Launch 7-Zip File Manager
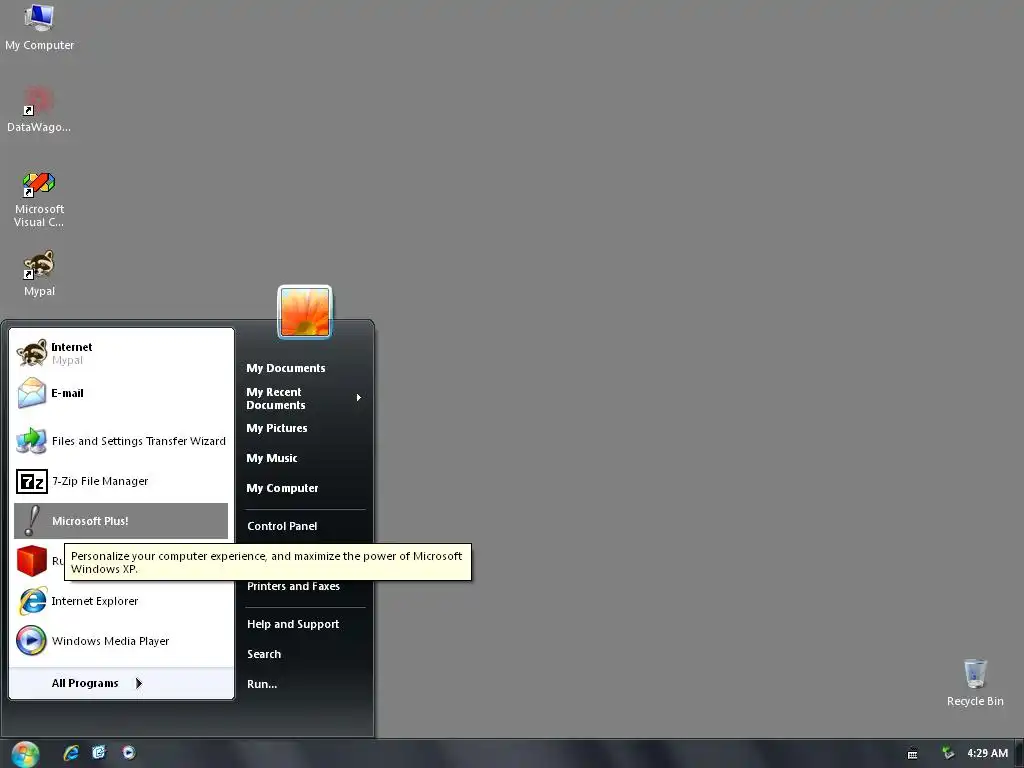This screenshot has height=768, width=1024. (x=121, y=481)
